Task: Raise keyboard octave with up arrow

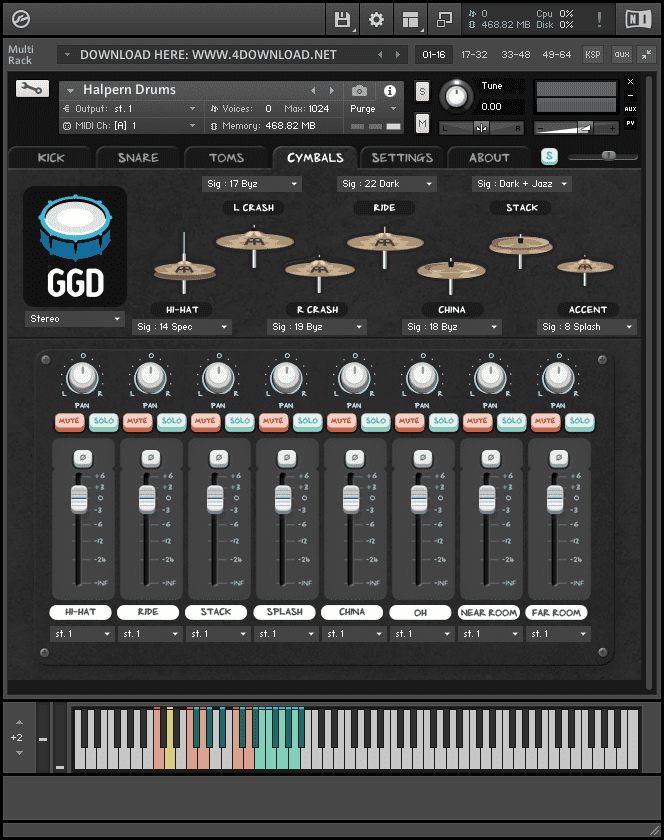Action: [x=19, y=722]
